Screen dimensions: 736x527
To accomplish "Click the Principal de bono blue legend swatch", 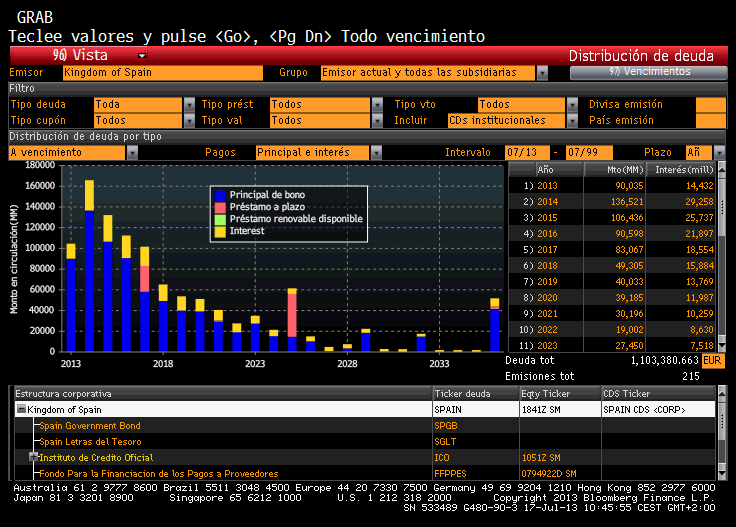I will tap(220, 195).
